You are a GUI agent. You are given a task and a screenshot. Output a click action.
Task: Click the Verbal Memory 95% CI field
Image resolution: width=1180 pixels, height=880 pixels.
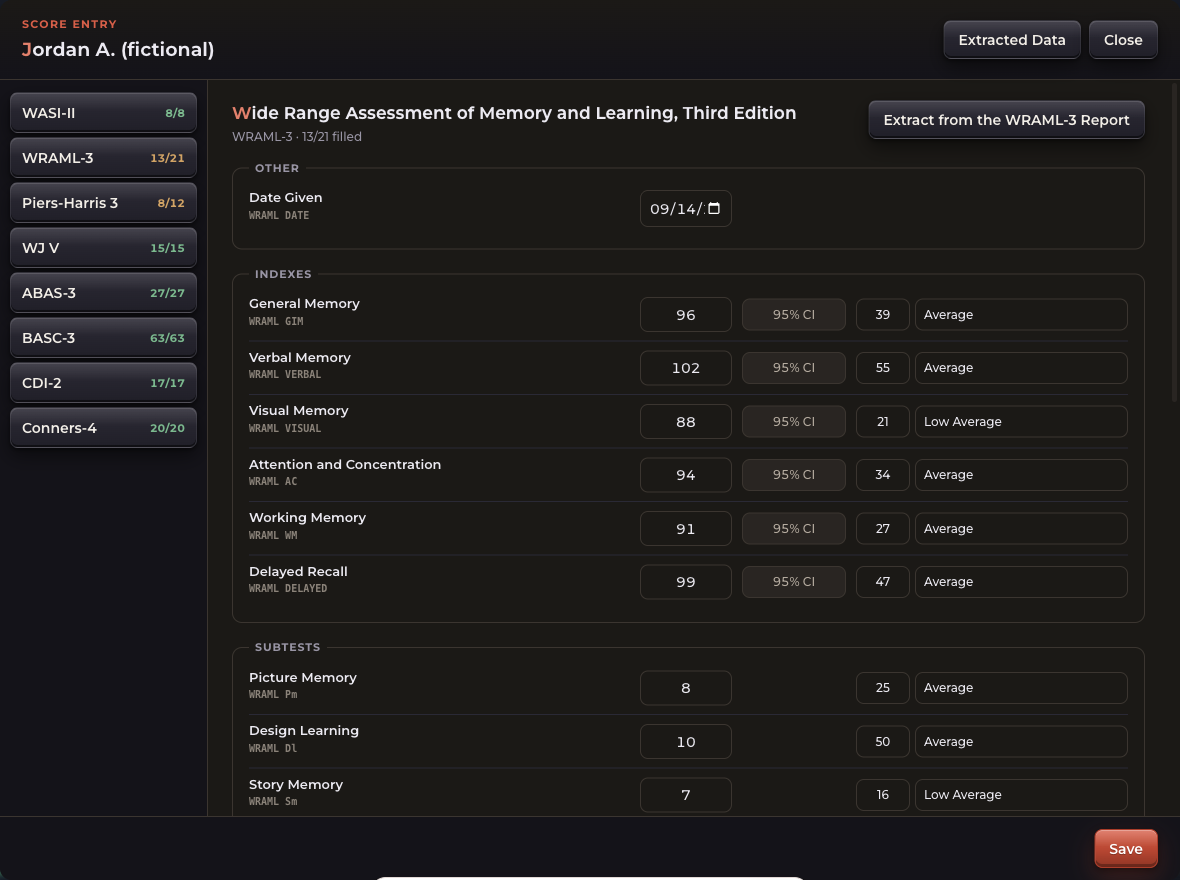click(793, 368)
